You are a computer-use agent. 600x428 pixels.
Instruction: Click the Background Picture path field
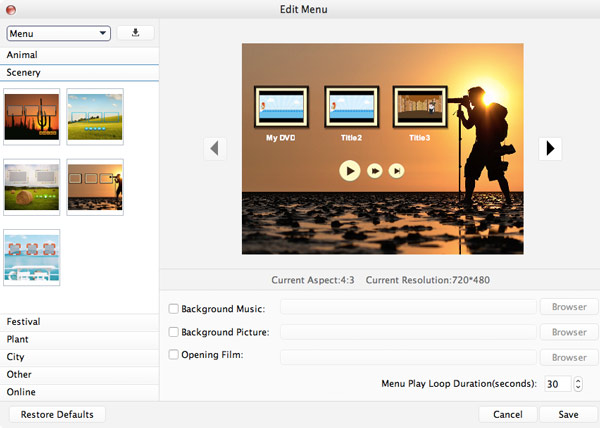pyautogui.click(x=408, y=332)
